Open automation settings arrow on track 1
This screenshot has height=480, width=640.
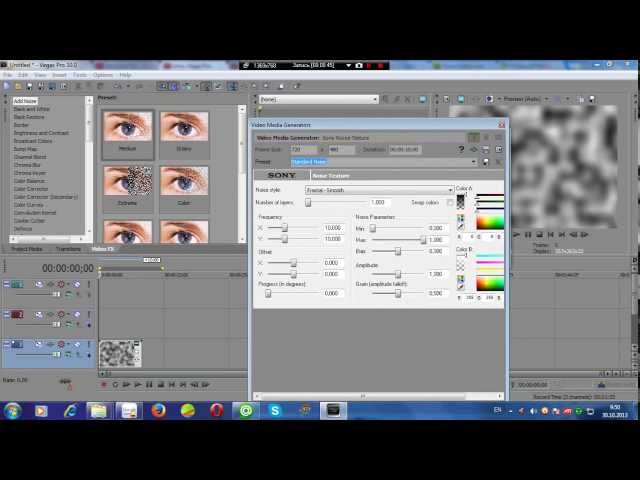point(68,284)
